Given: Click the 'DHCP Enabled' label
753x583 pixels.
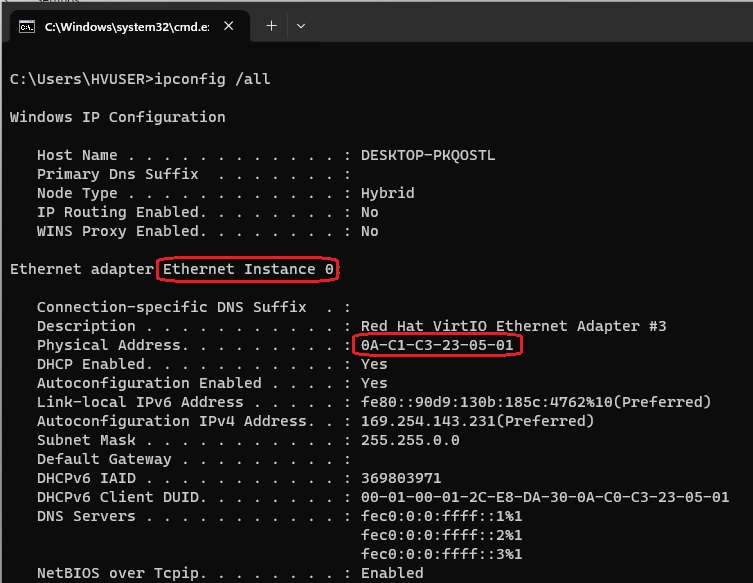Looking at the screenshot, I should (91, 364).
